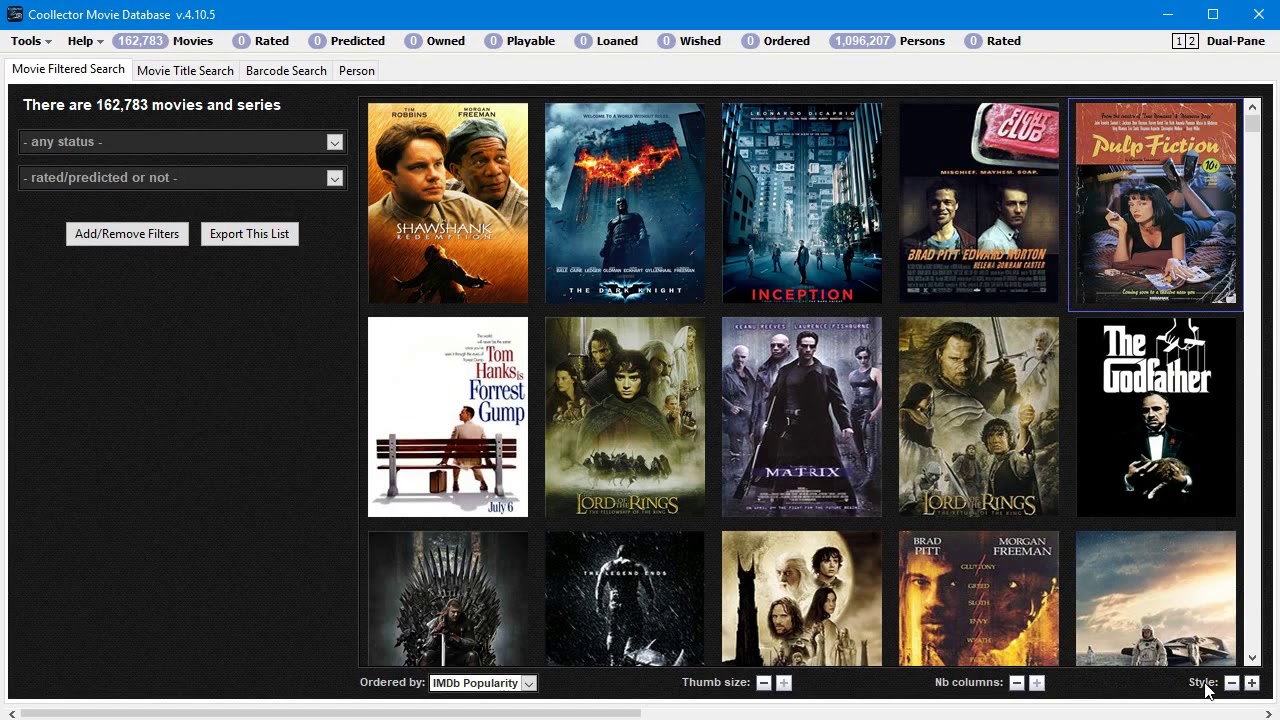Expand the 'rated/predicted or not' dropdown
The width and height of the screenshot is (1280, 720).
pyautogui.click(x=182, y=178)
